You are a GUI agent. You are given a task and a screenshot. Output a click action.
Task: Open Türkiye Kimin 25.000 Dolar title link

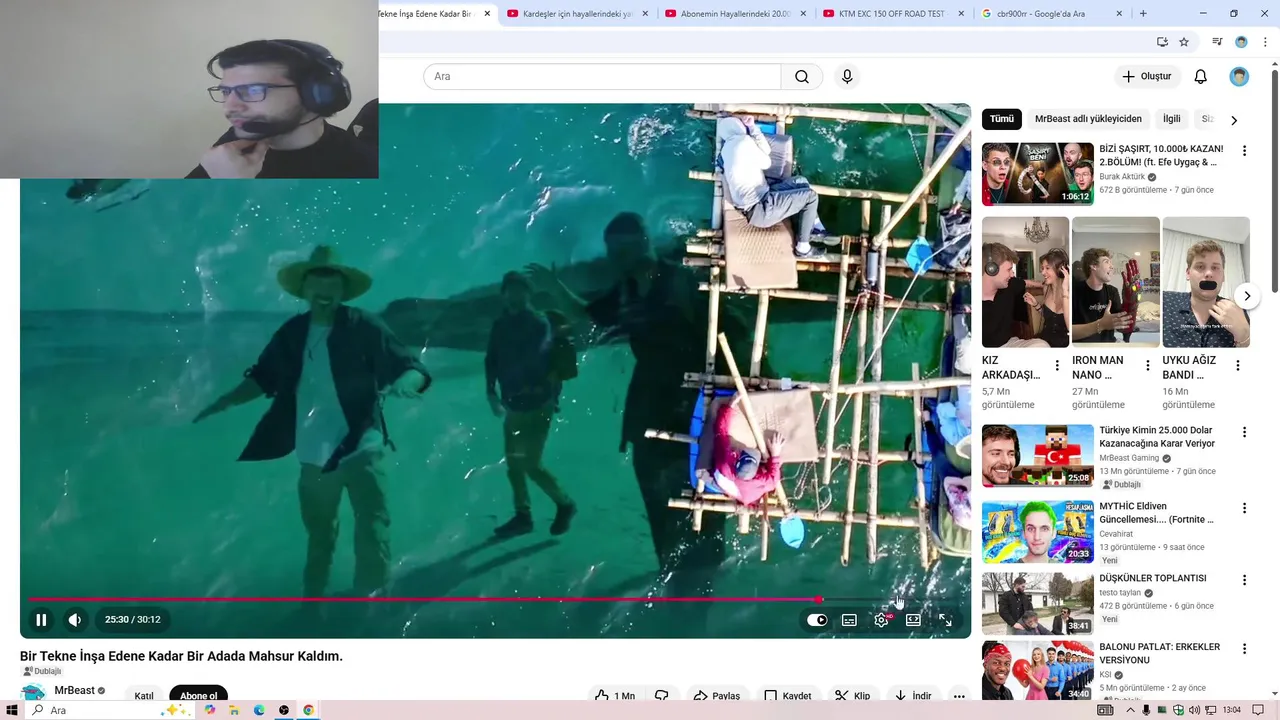tap(1157, 437)
